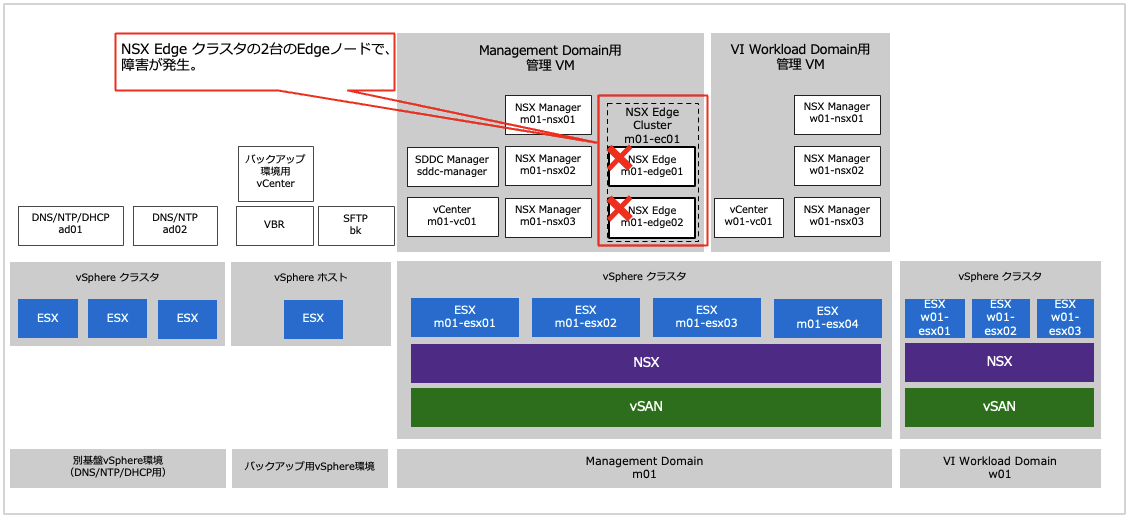Select the ESX m01-esx01 host
Image resolution: width=1131 pixels, height=521 pixels.
pyautogui.click(x=465, y=318)
